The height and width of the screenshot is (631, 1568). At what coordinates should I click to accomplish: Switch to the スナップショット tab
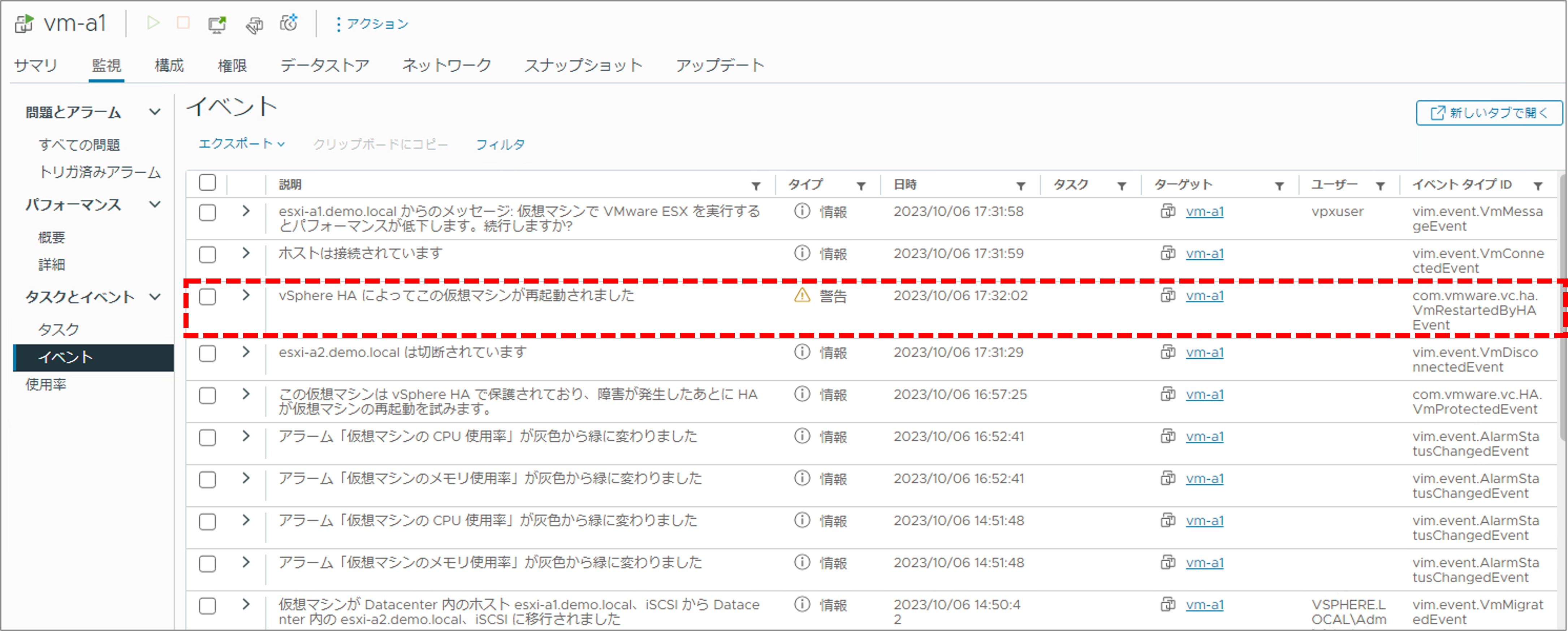tap(583, 65)
